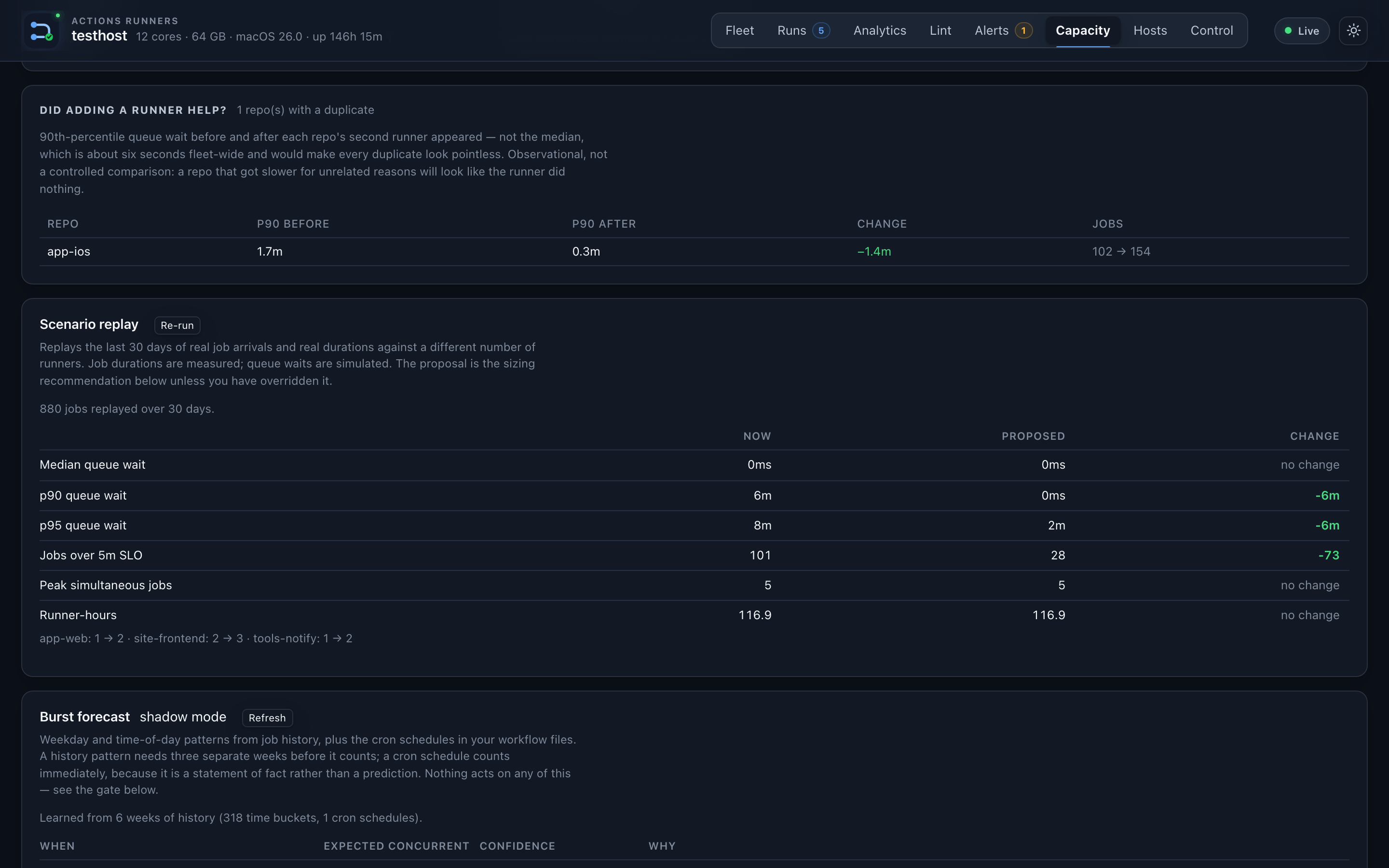Click the Alerts count badge showing 1
The width and height of the screenshot is (1389, 868).
tap(1023, 30)
